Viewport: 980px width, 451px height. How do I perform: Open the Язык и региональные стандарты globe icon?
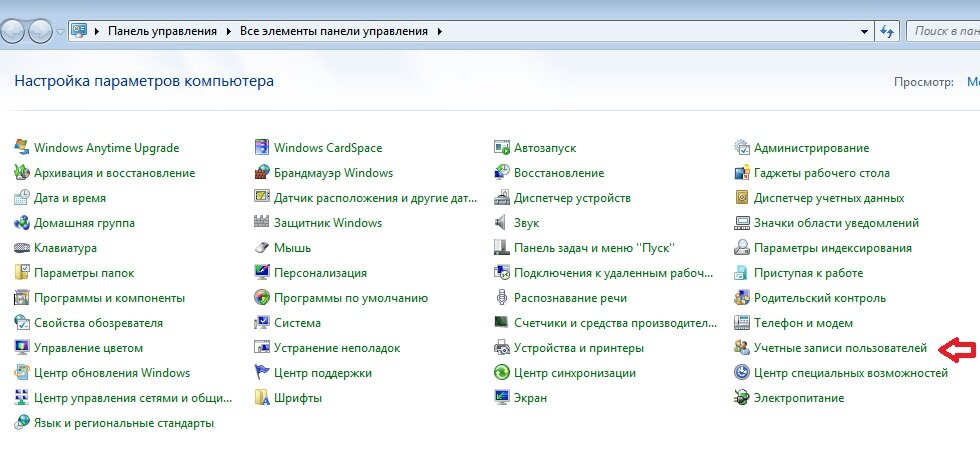(22, 422)
